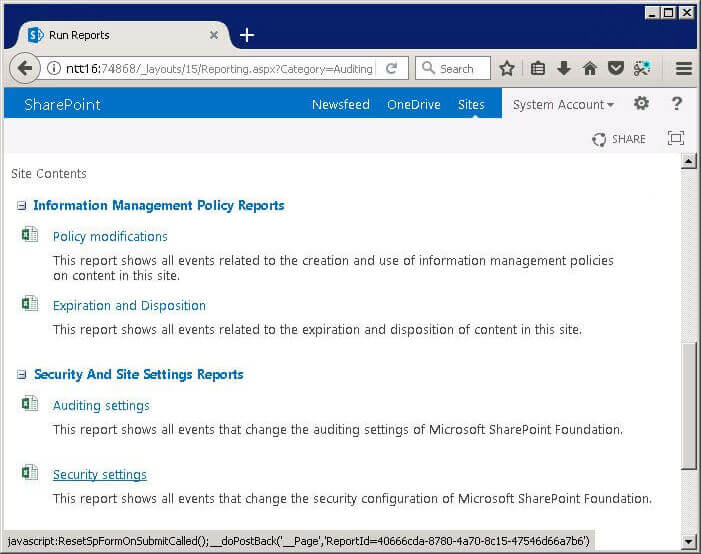Open the System Account dropdown
Screen dimensions: 701x554
pos(563,105)
